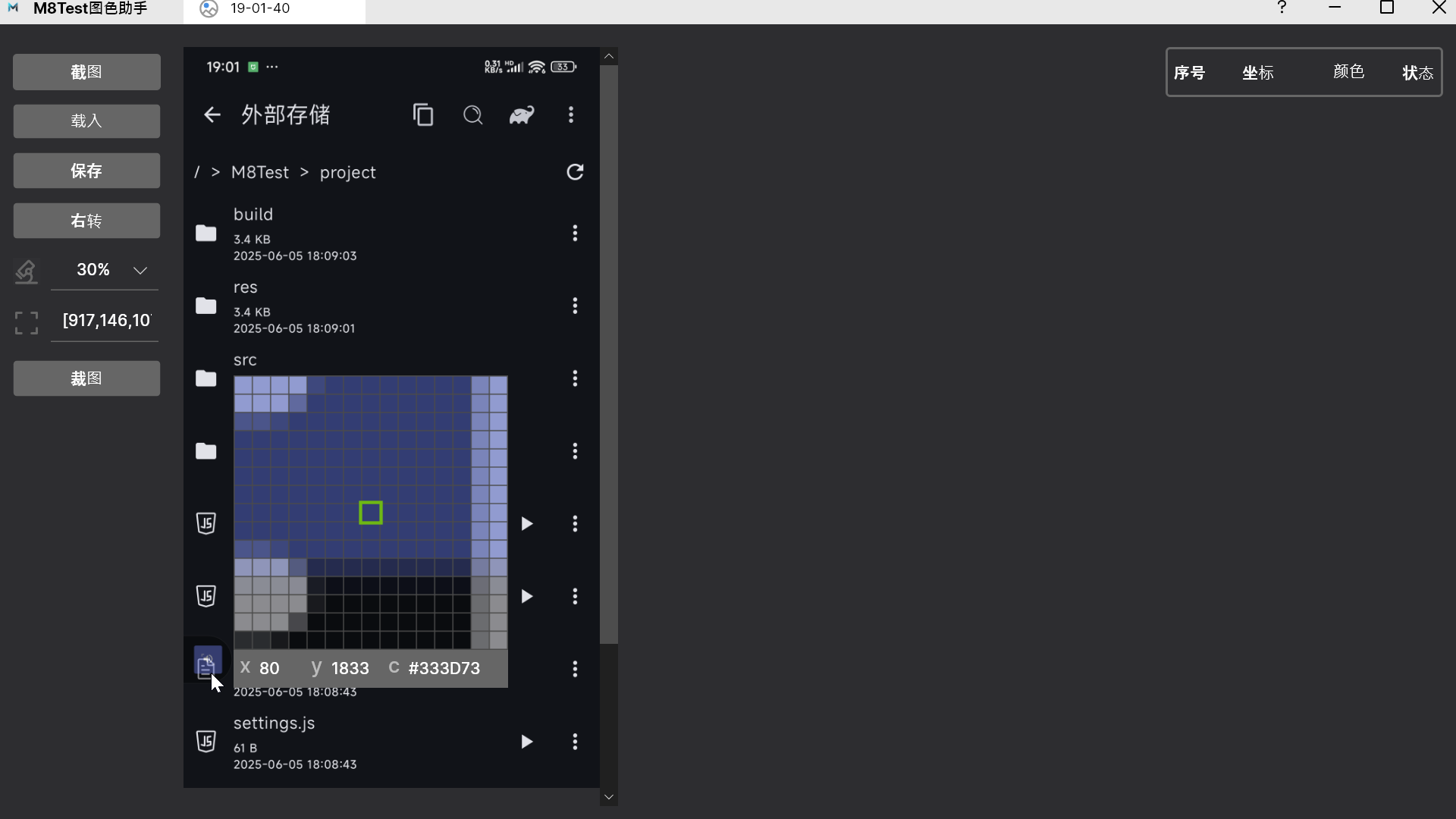Image resolution: width=1456 pixels, height=819 pixels.
Task: Click the region coordinates input field
Action: (106, 321)
